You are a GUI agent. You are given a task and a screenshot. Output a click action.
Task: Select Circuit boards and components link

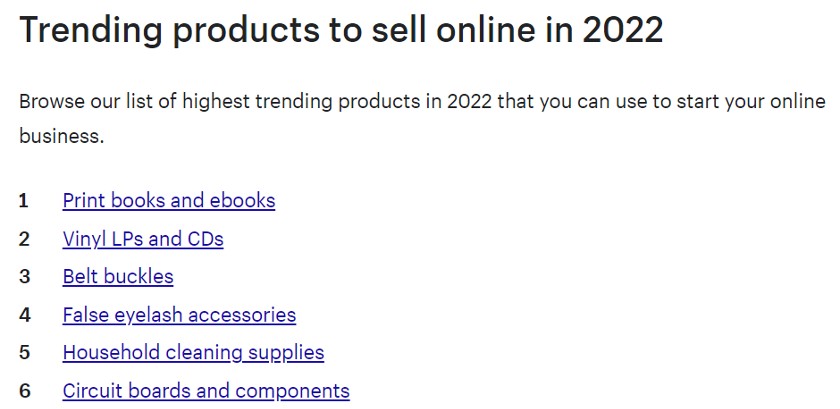pos(206,391)
